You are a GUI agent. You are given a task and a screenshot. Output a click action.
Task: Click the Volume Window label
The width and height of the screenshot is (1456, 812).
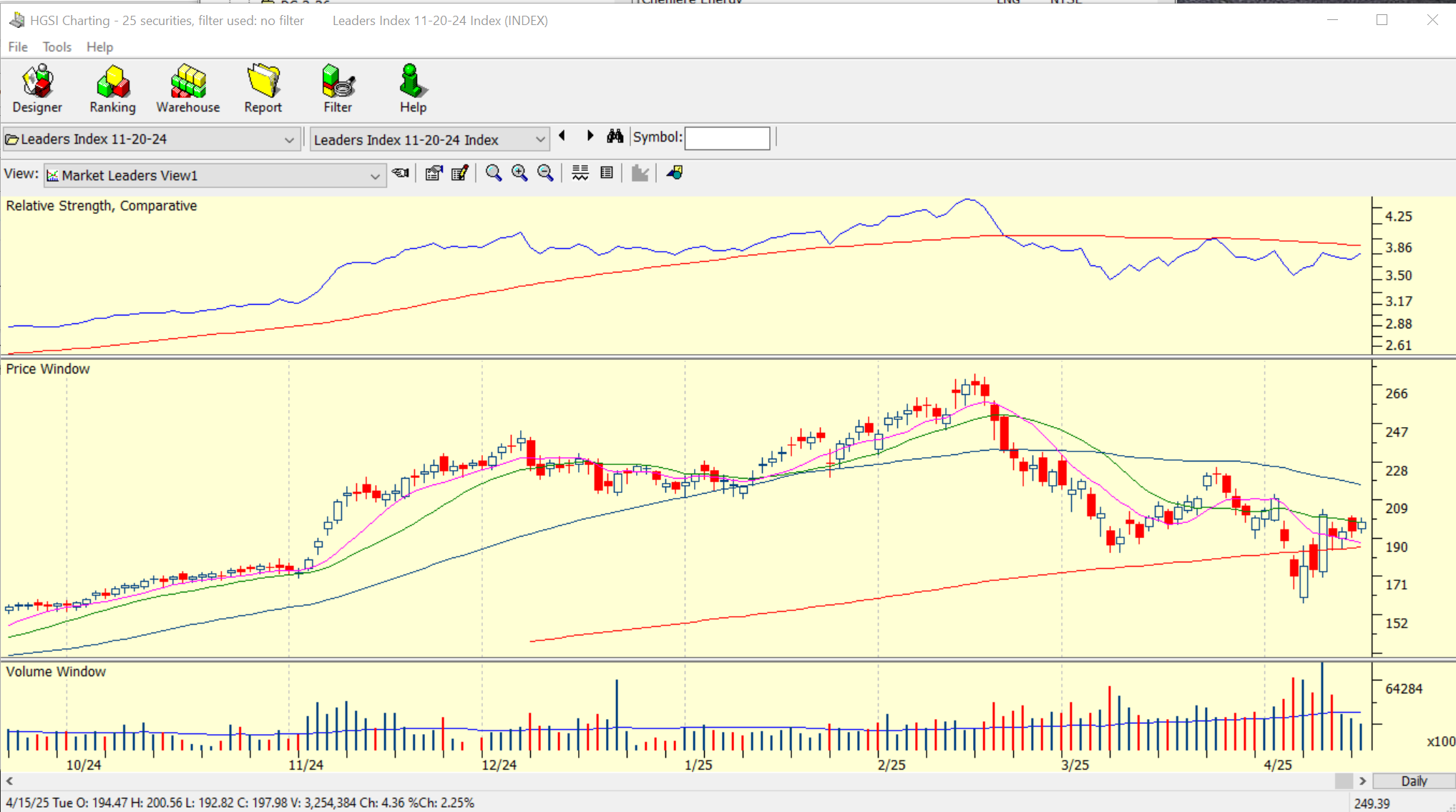pos(56,672)
